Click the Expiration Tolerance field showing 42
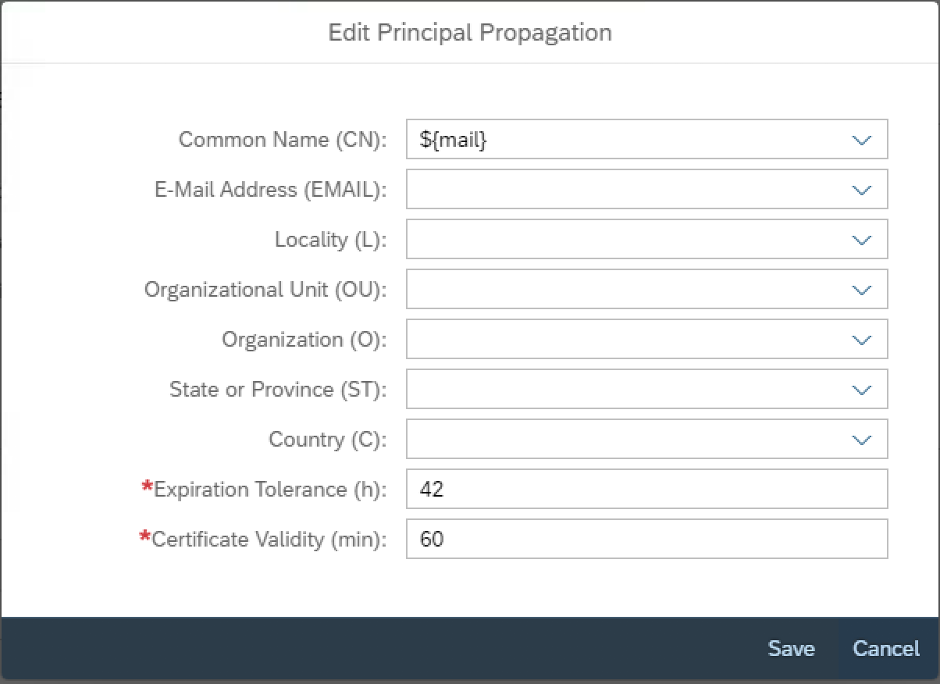The width and height of the screenshot is (941, 685). (x=647, y=489)
